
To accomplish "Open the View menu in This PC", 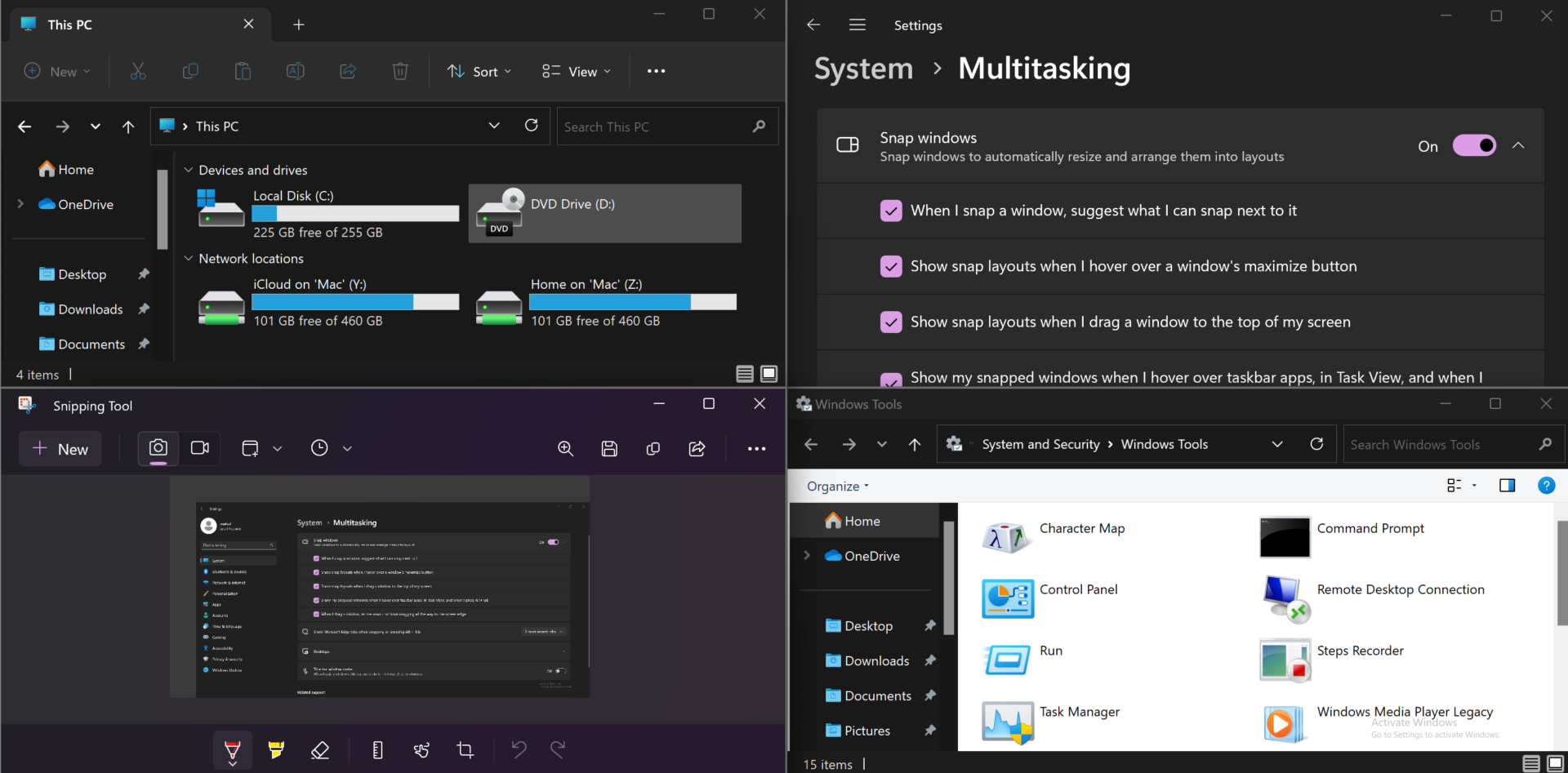I will (x=576, y=71).
